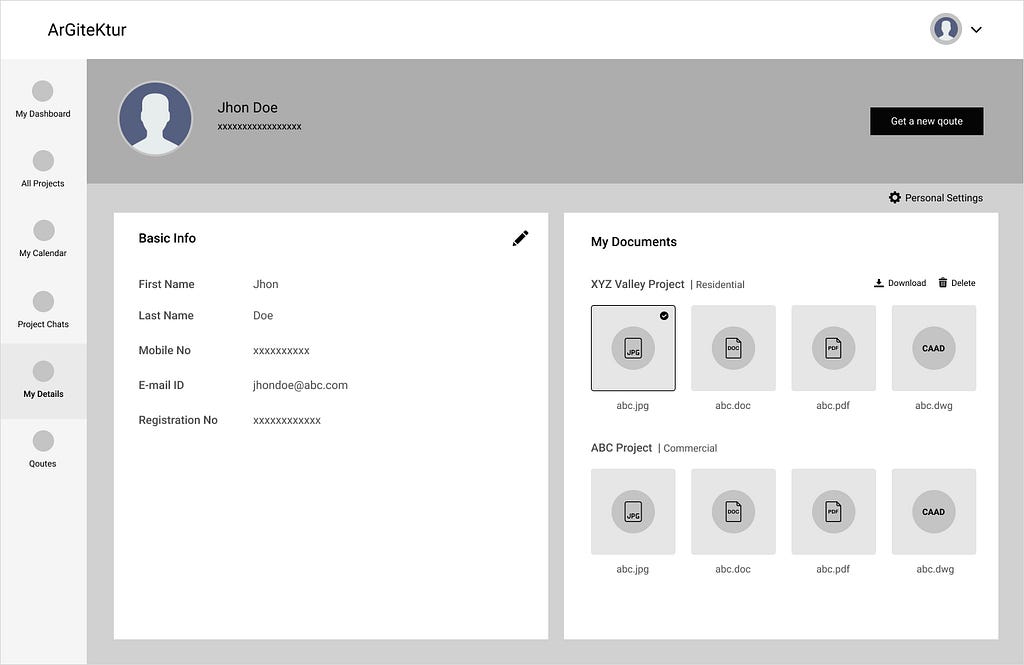Click the pencil edit icon in Basic Info

[x=520, y=238]
